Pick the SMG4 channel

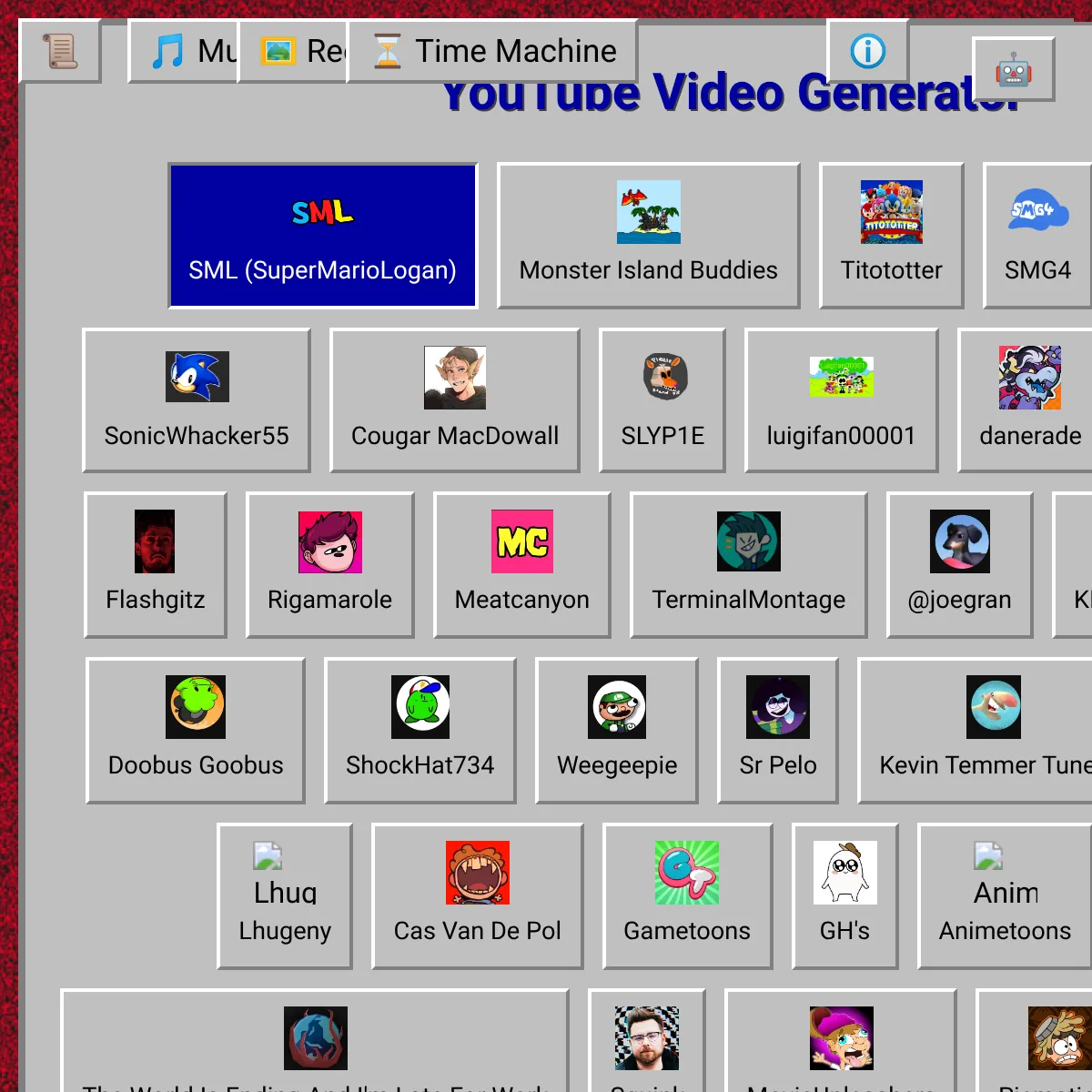(x=1038, y=236)
